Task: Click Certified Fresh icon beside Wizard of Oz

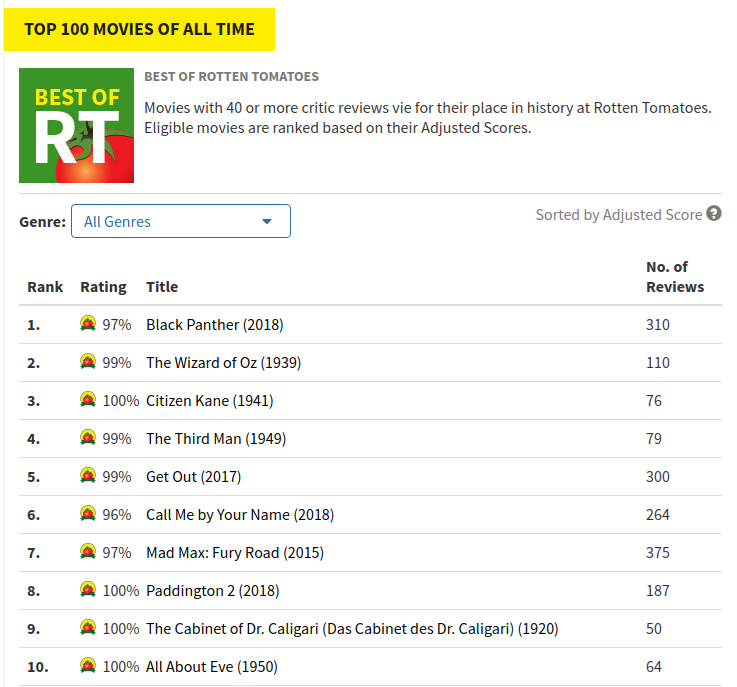Action: (88, 362)
